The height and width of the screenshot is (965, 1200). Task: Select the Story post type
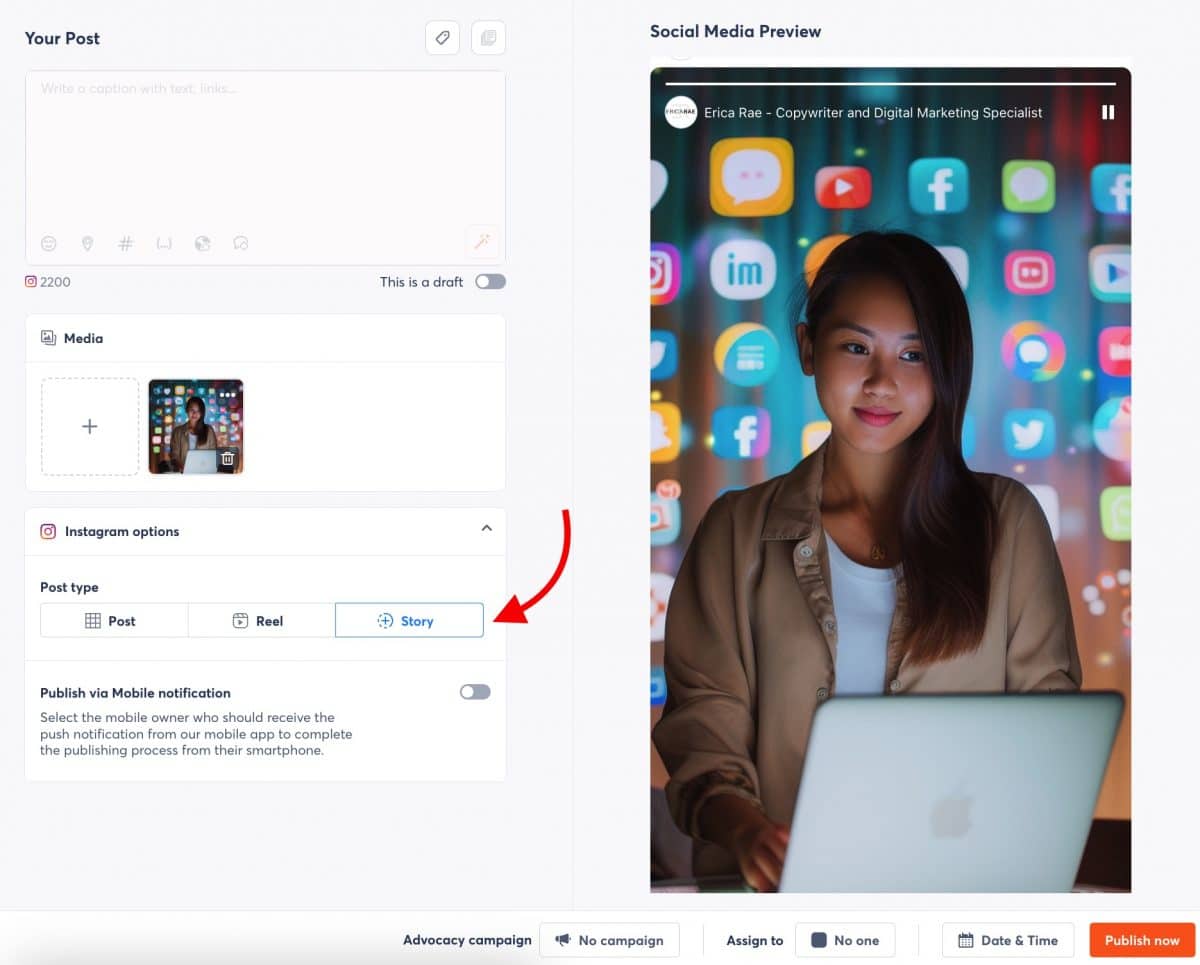click(x=408, y=620)
